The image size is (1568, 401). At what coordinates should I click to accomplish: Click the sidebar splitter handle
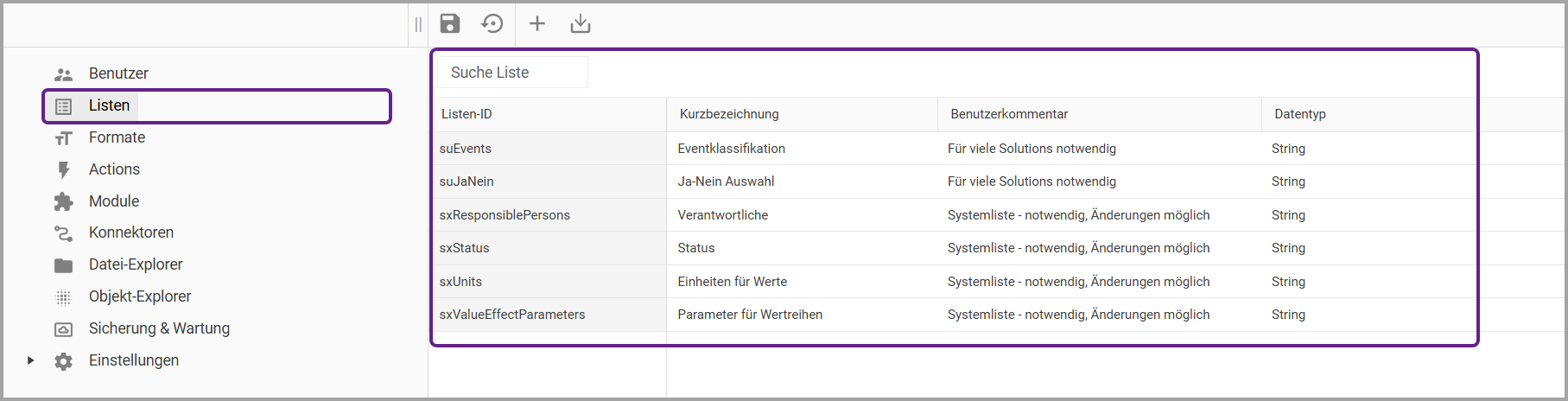418,24
